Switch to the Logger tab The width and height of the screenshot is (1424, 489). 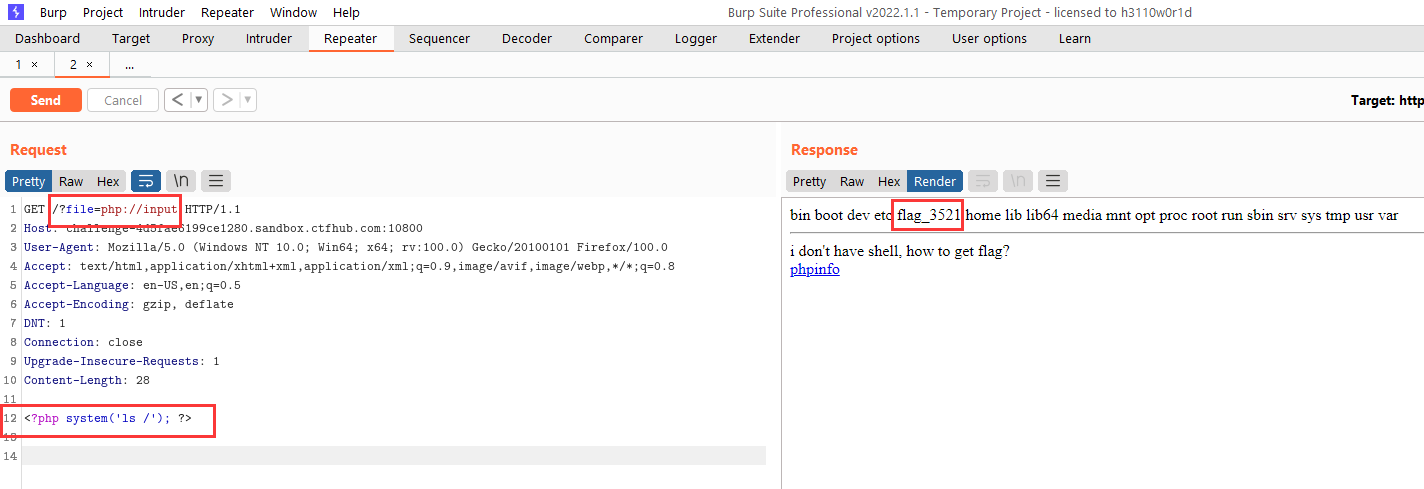point(696,38)
